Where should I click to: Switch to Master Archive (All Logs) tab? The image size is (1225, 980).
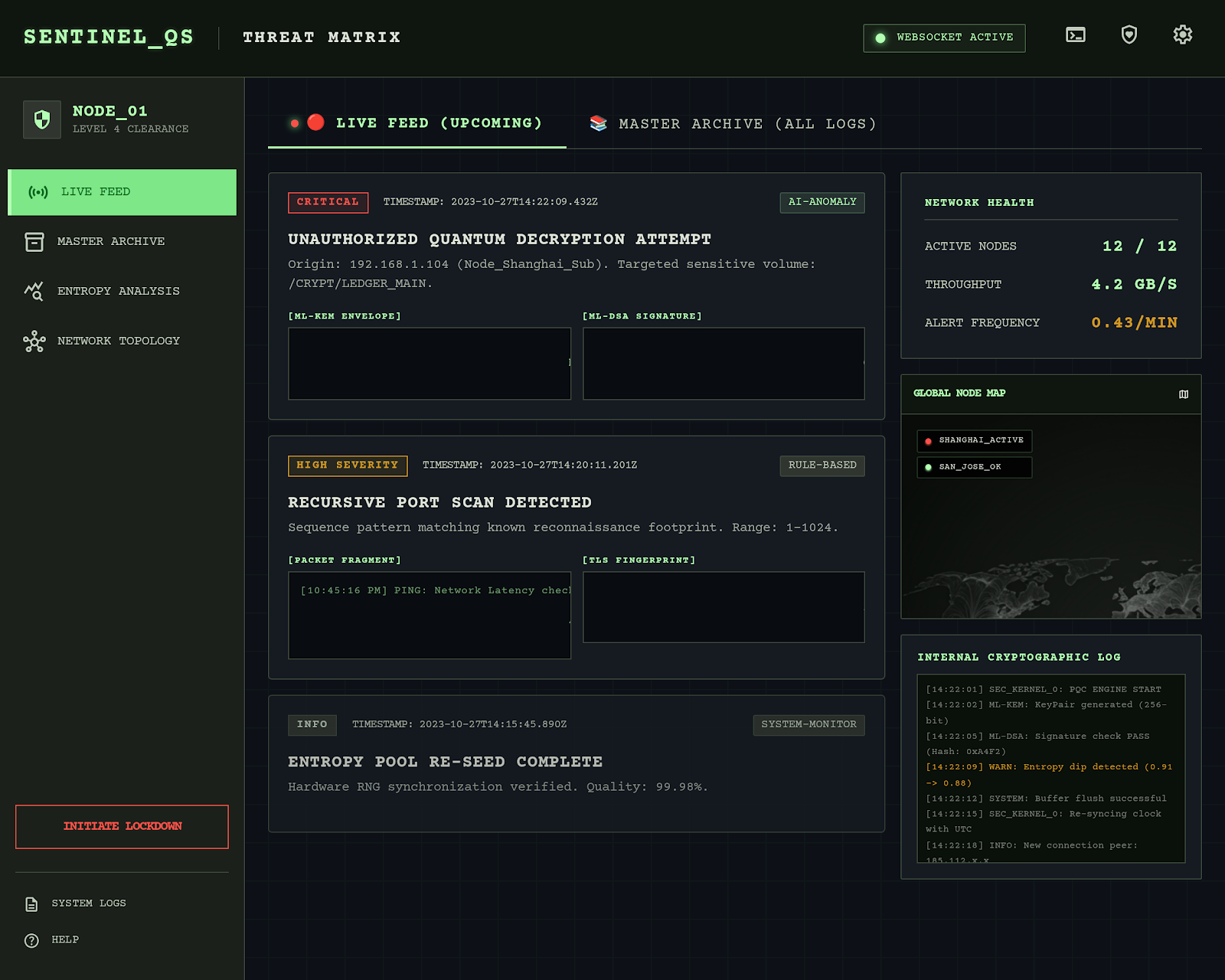click(x=733, y=123)
